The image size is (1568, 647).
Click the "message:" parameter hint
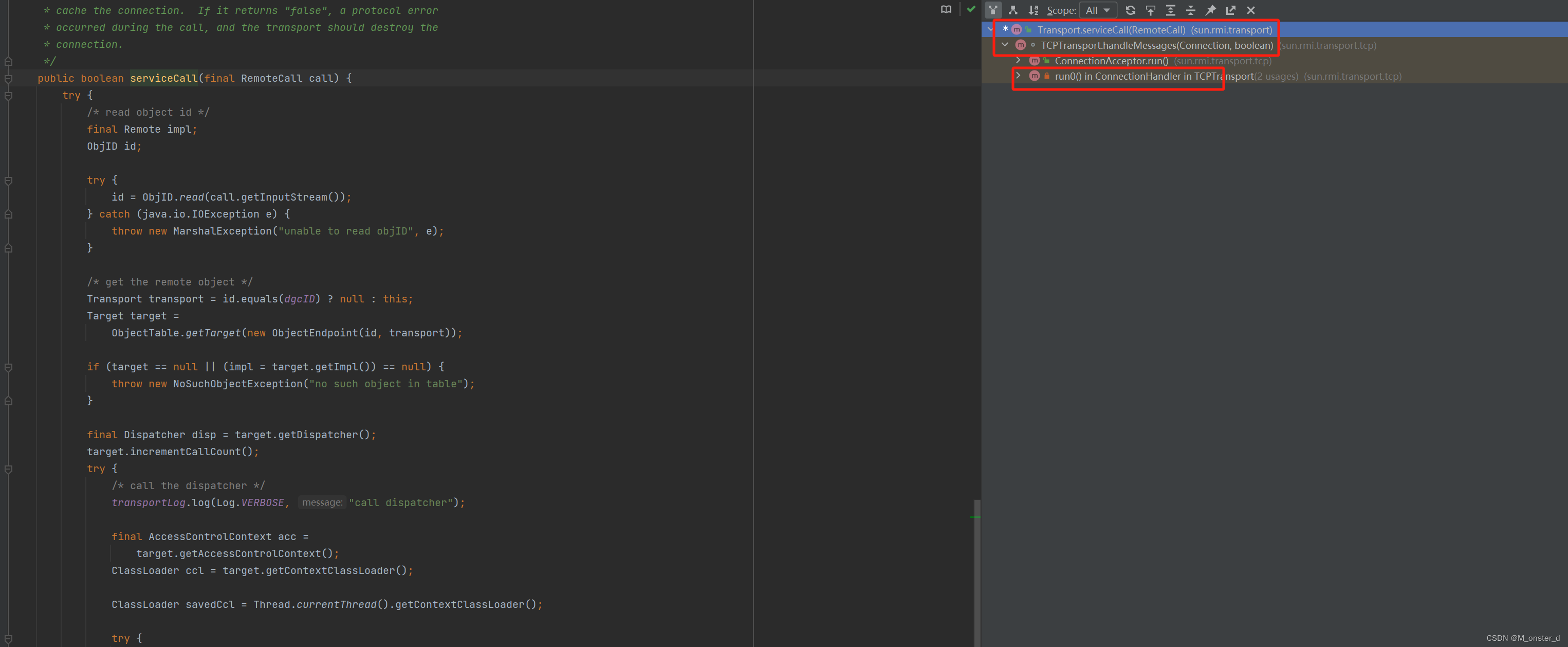coord(323,502)
